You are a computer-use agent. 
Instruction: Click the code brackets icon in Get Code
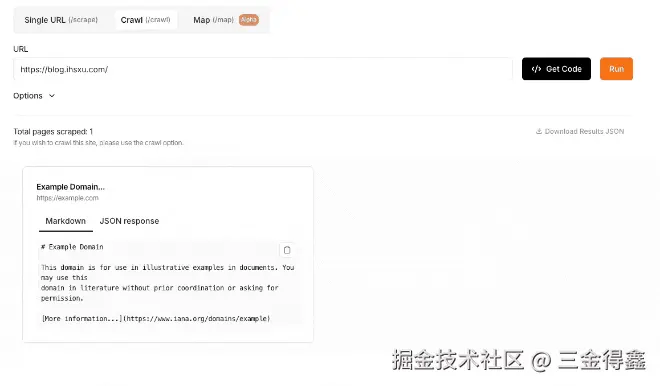[536, 69]
